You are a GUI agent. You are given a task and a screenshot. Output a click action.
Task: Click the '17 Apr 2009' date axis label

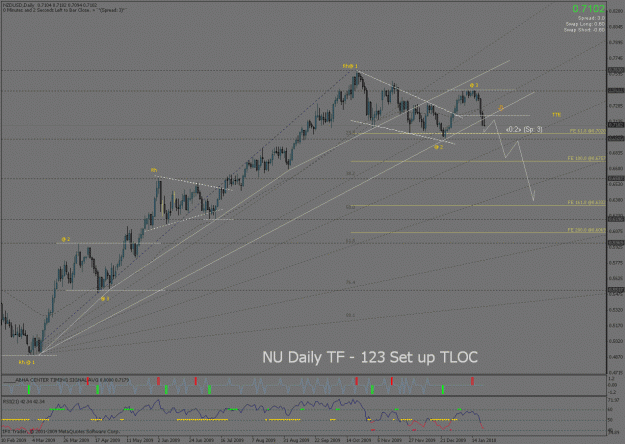(108, 440)
